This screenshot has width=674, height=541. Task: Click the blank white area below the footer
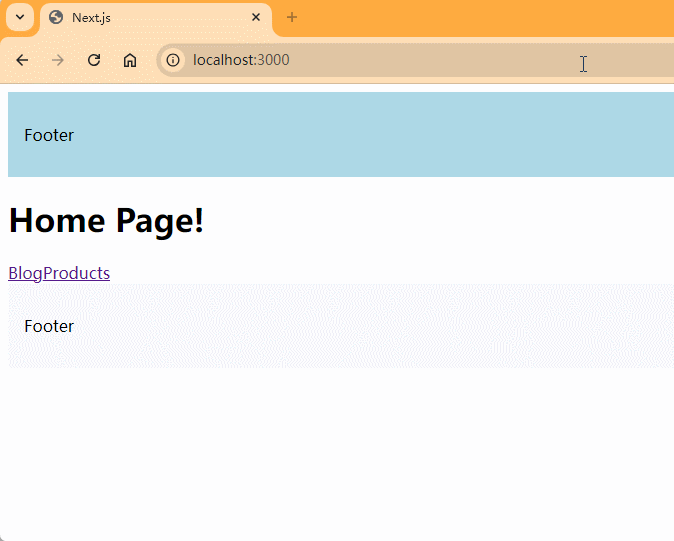pyautogui.click(x=340, y=450)
